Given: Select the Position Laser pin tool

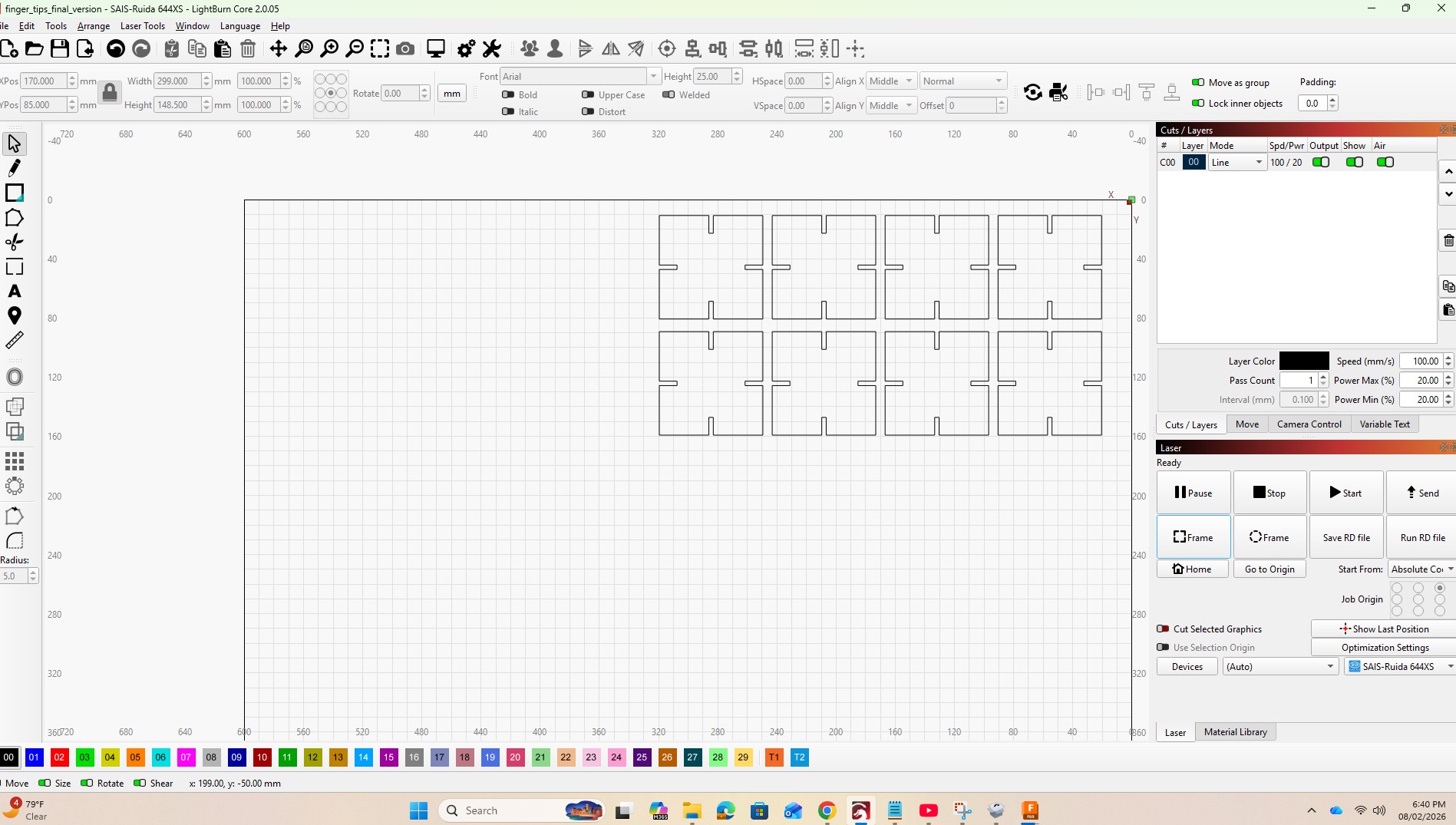Looking at the screenshot, I should [15, 315].
